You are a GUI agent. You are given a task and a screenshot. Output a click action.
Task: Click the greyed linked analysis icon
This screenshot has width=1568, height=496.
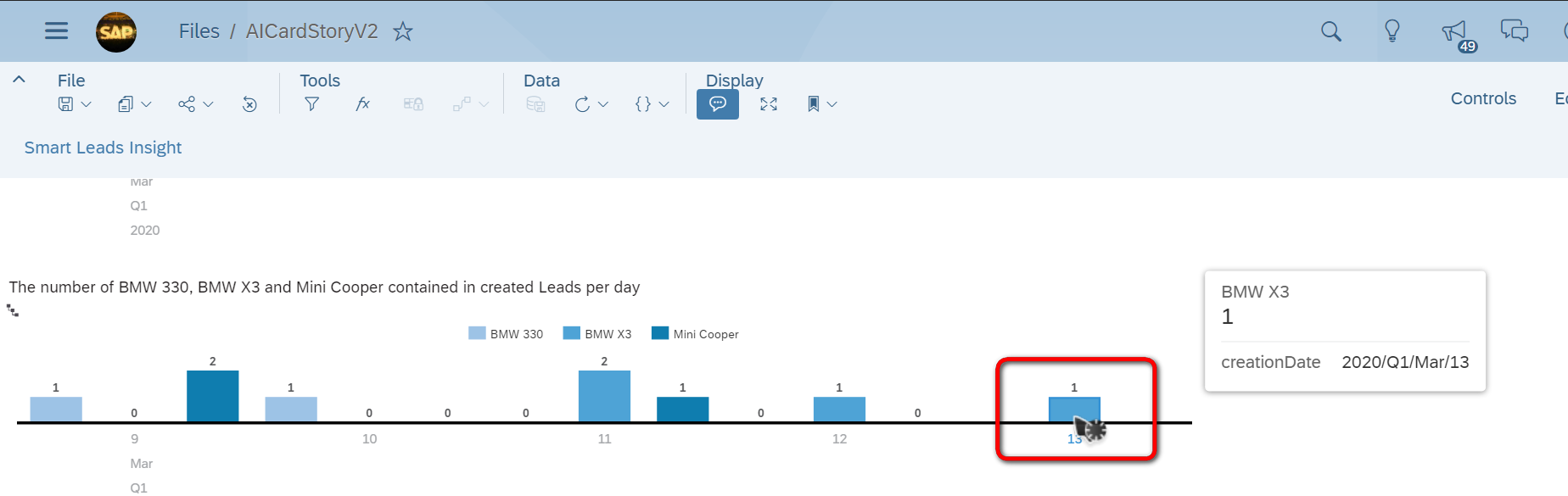click(x=462, y=104)
